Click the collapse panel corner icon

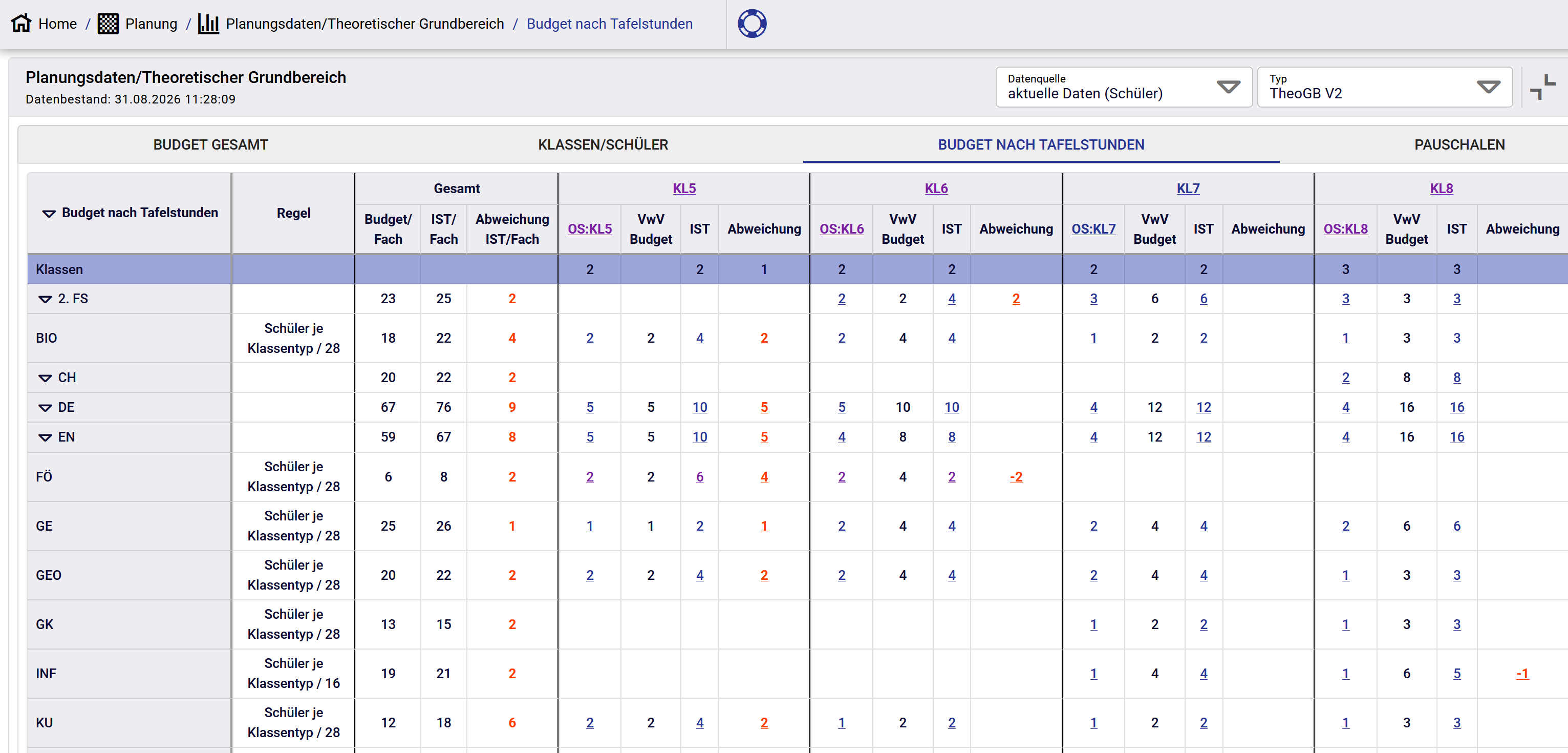click(1542, 87)
